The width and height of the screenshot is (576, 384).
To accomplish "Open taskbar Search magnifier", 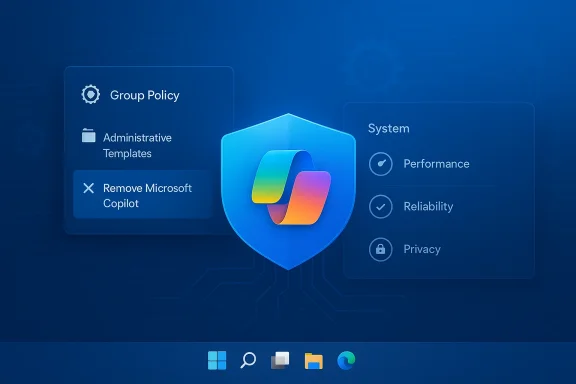I will (x=248, y=360).
